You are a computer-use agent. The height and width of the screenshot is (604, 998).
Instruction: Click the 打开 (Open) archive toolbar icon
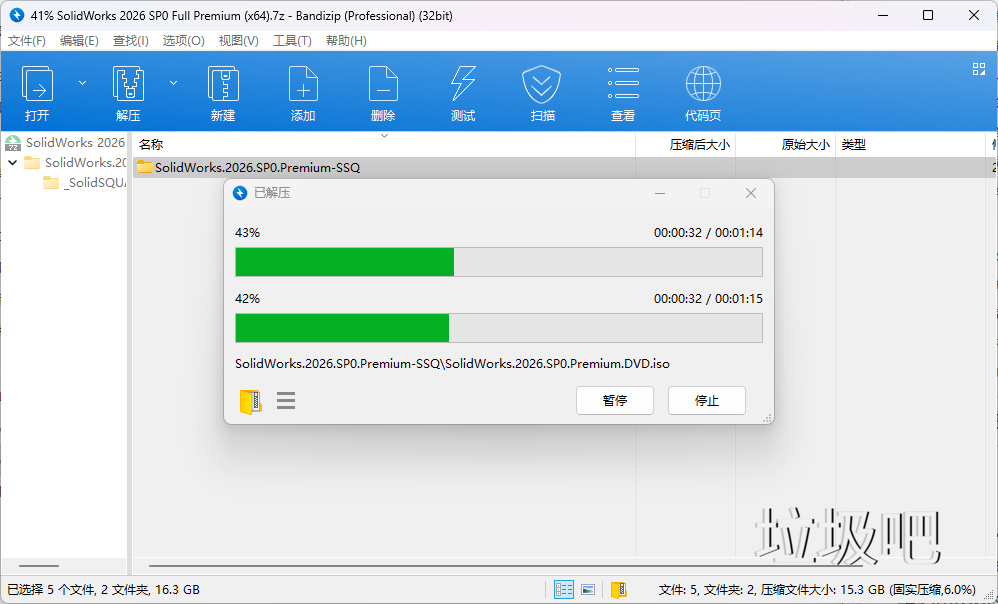click(37, 85)
